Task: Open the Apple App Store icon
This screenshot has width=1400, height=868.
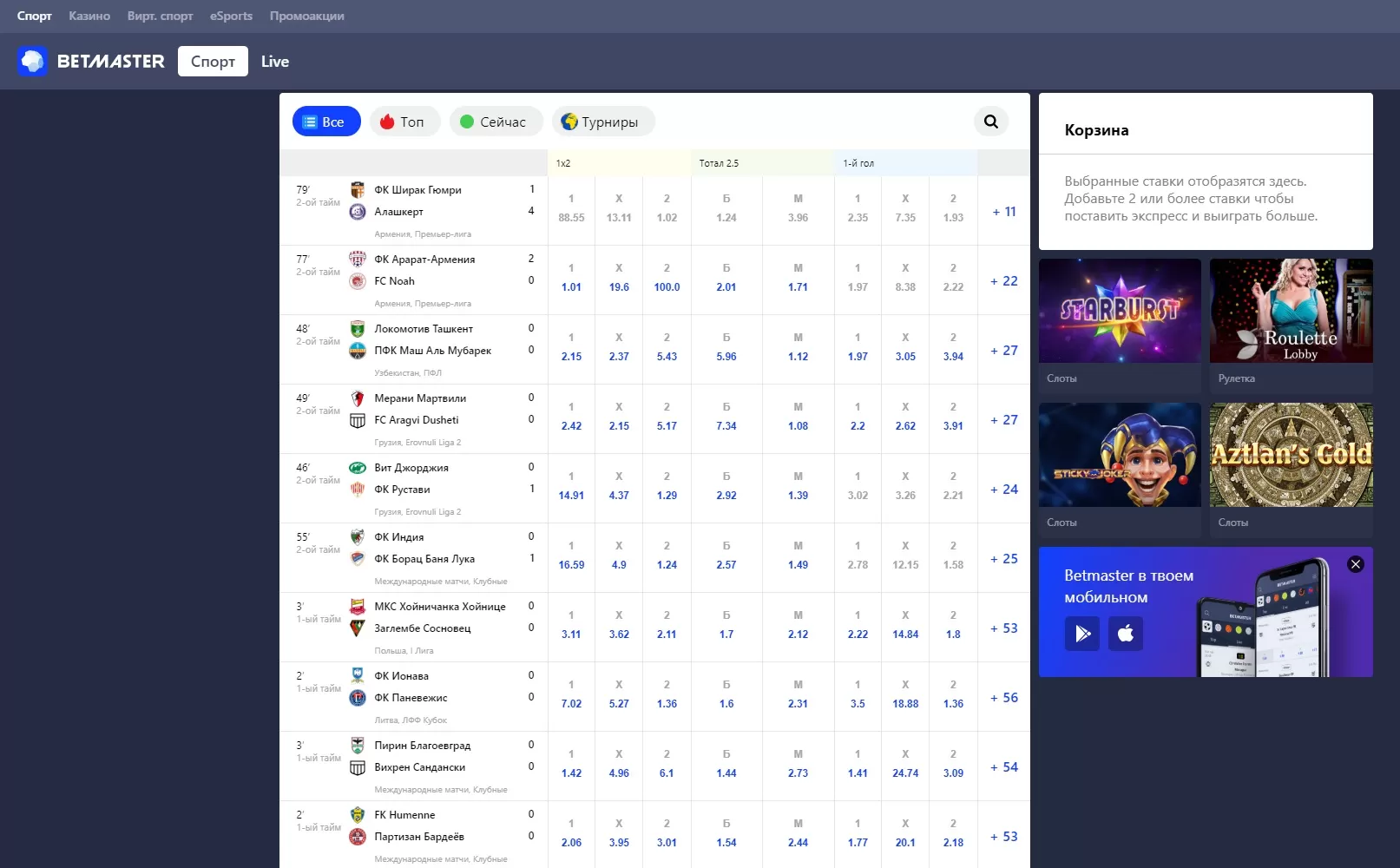Action: tap(1125, 634)
